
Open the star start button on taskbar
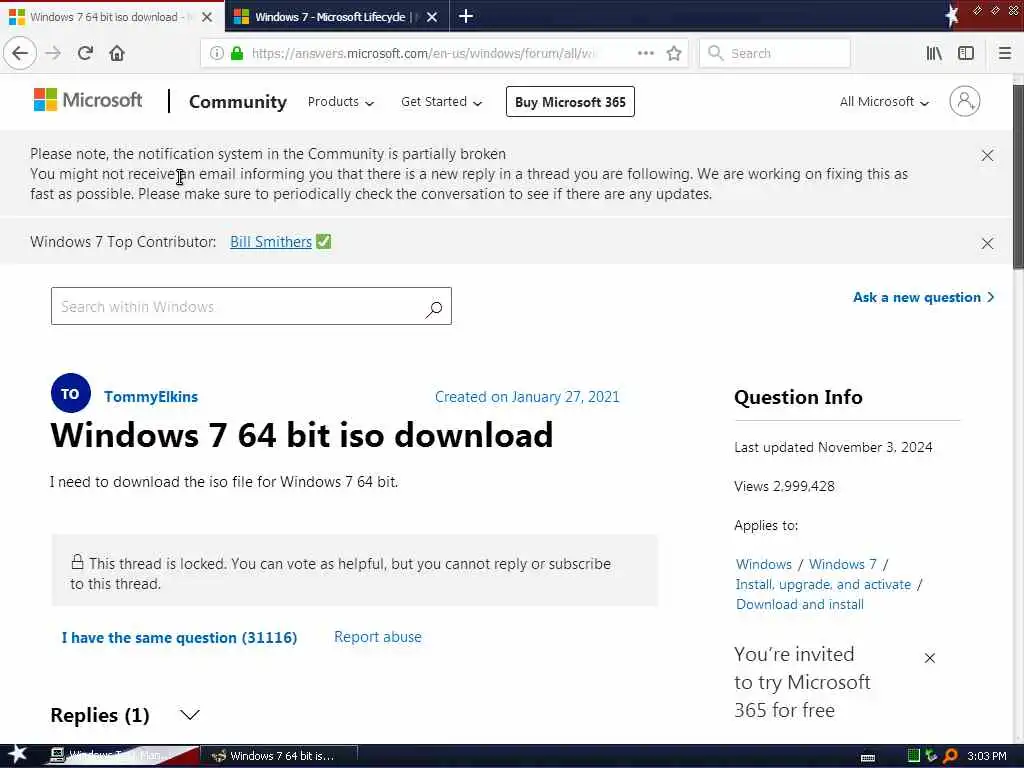[18, 755]
